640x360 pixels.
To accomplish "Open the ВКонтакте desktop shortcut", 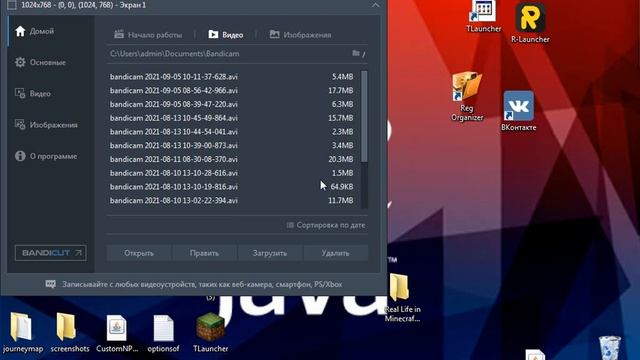I will [x=518, y=111].
